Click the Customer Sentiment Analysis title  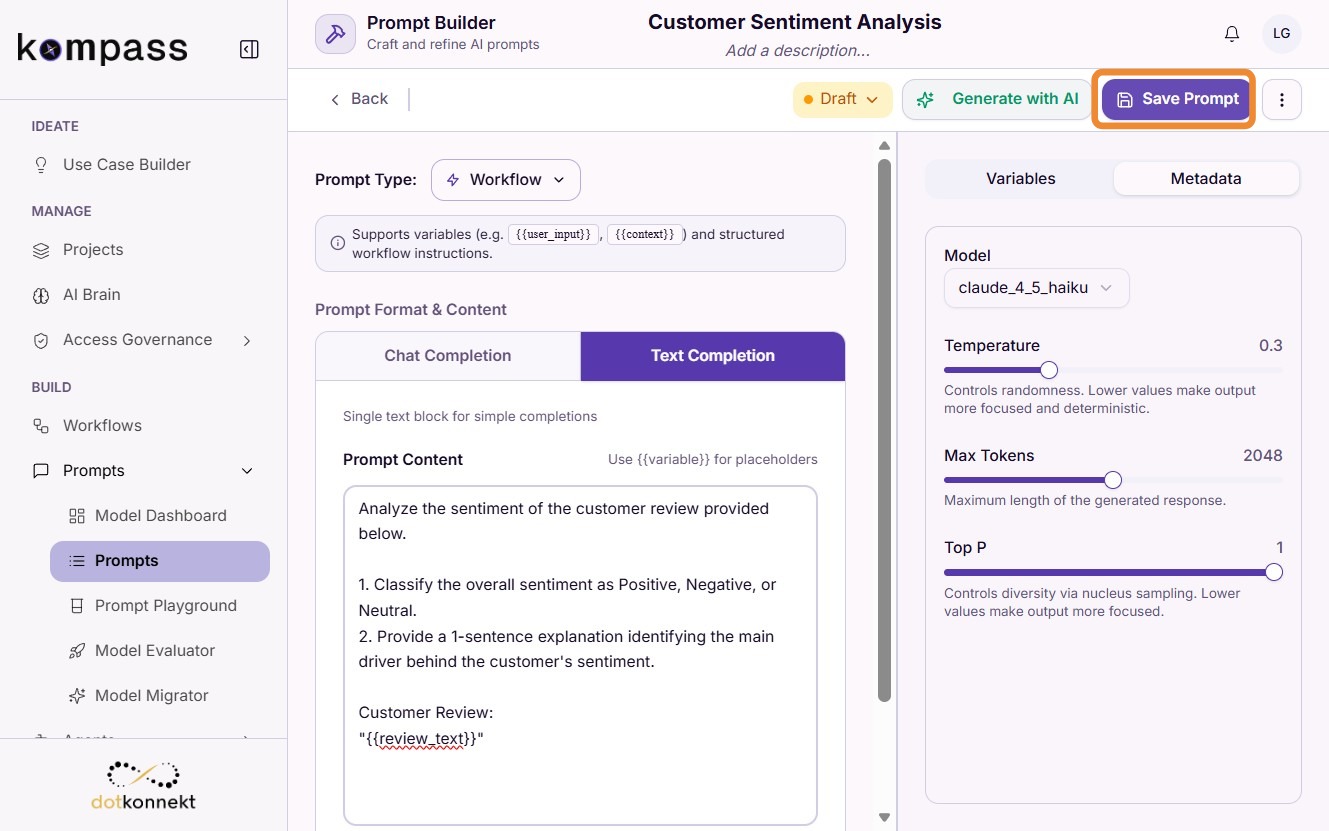[x=795, y=22]
